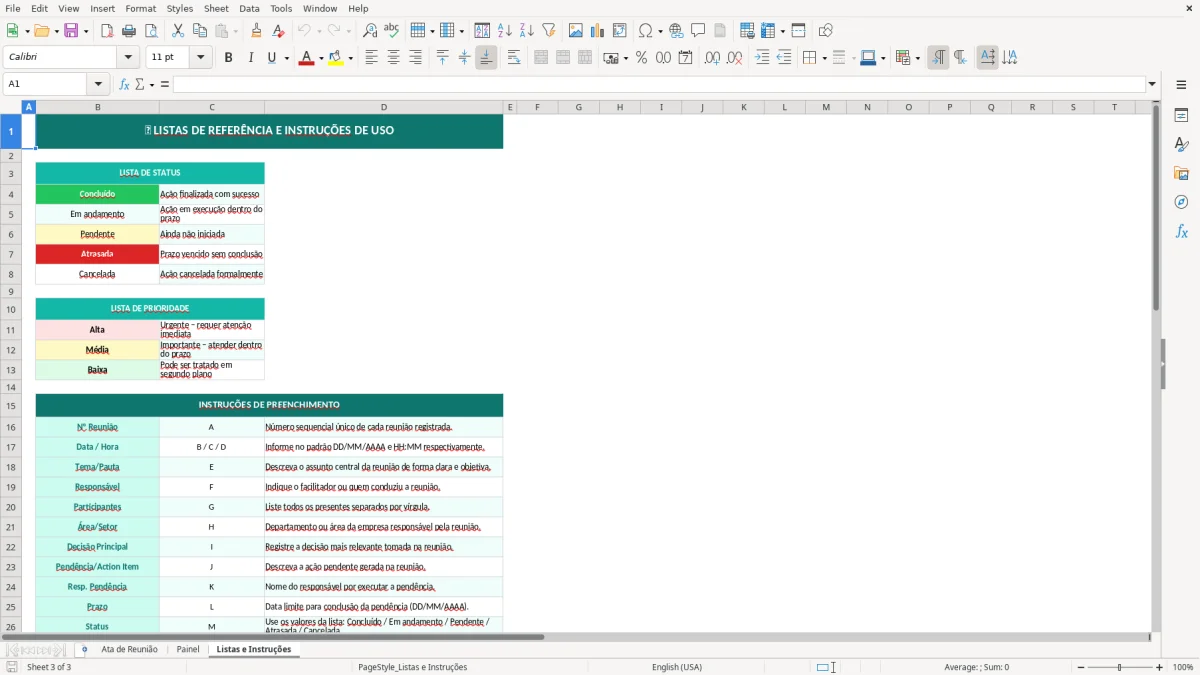Screen dimensions: 1200x675
Task: Insert a hyperlink
Action: 676,31
